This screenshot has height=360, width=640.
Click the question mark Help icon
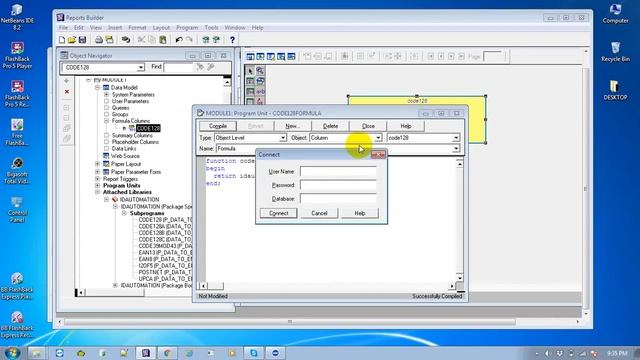(x=232, y=40)
